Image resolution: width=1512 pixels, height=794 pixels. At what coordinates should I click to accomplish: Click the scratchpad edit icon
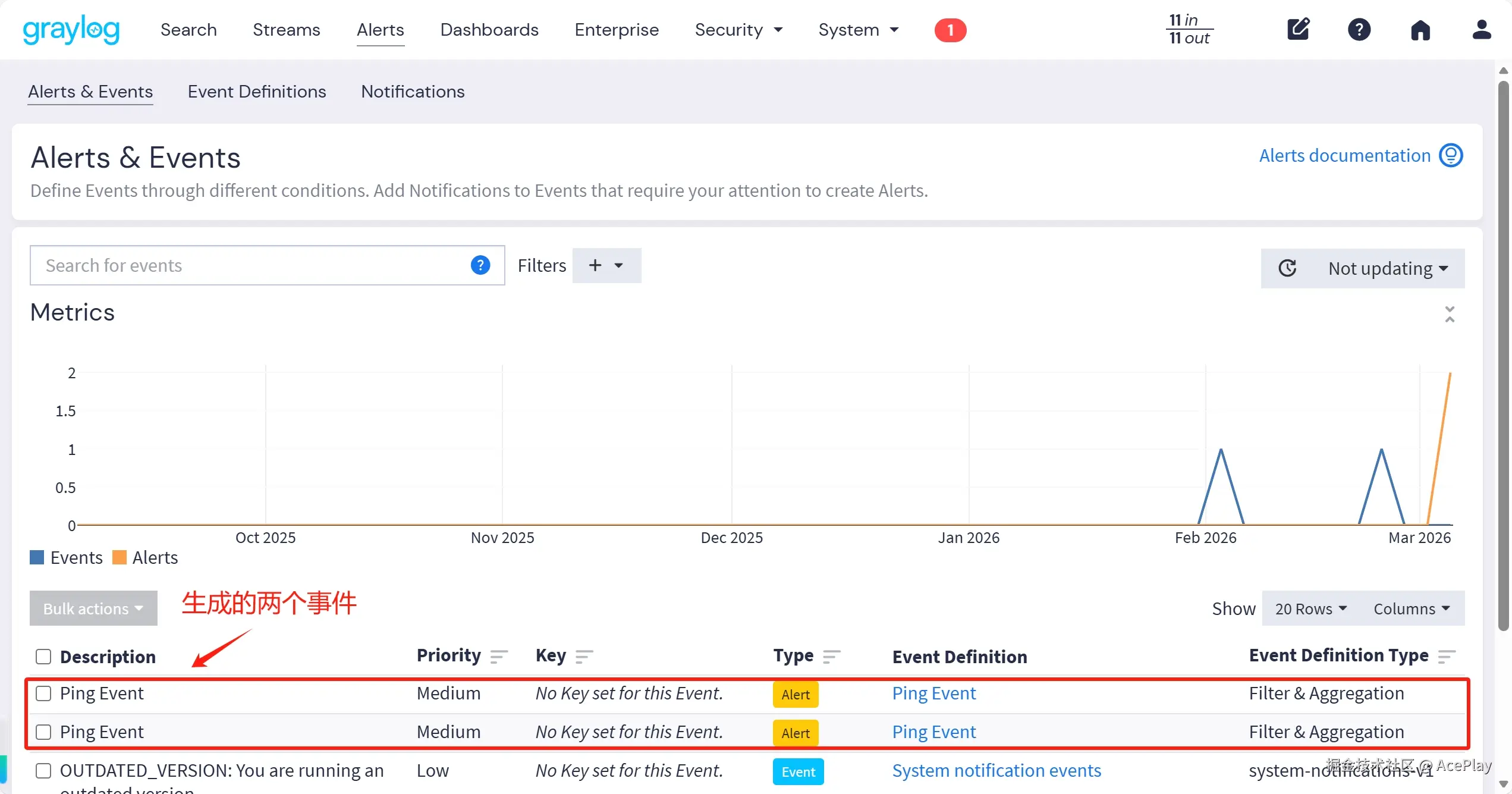pyautogui.click(x=1298, y=29)
